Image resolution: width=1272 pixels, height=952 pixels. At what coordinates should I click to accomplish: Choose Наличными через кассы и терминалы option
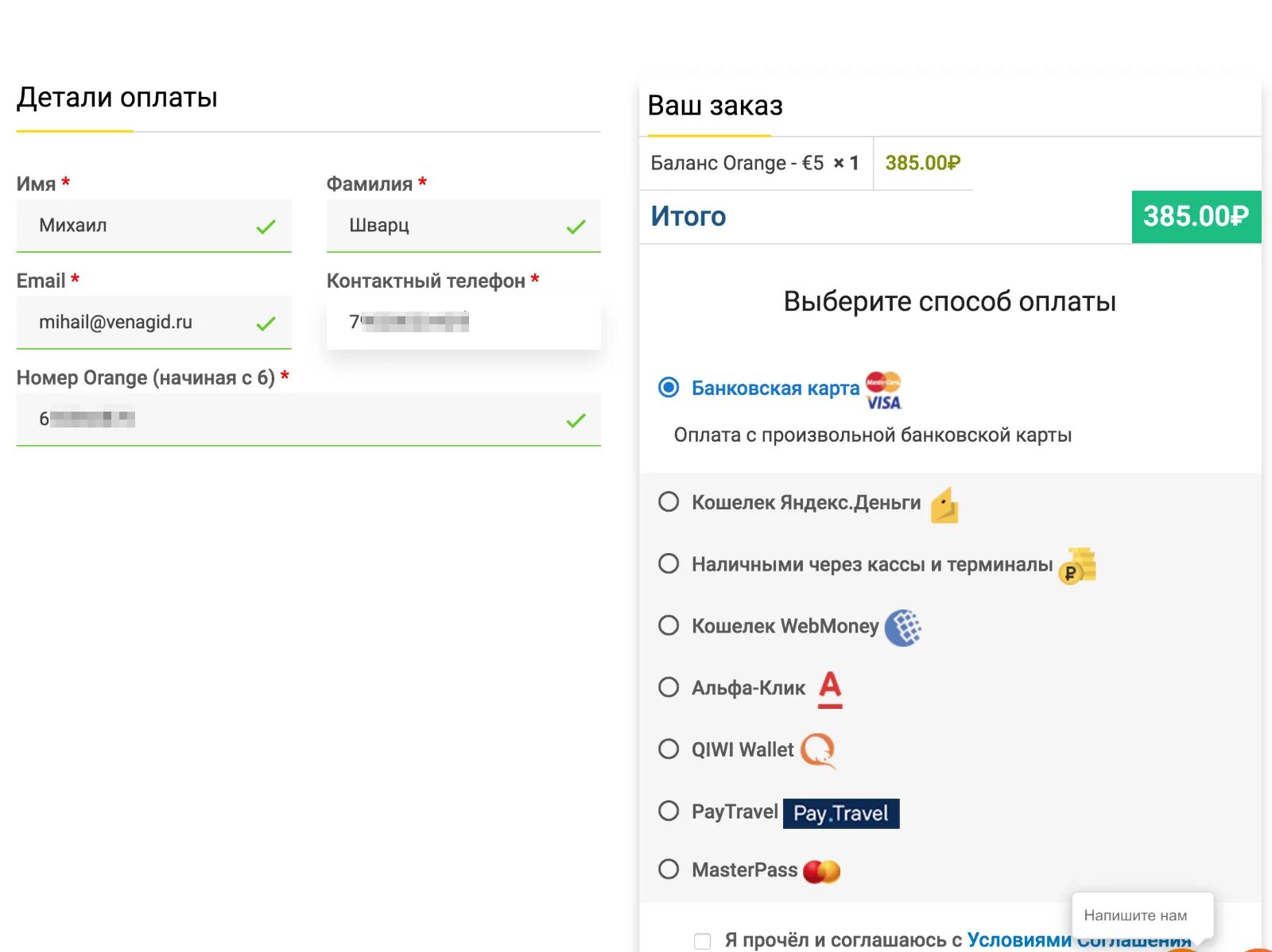[669, 563]
